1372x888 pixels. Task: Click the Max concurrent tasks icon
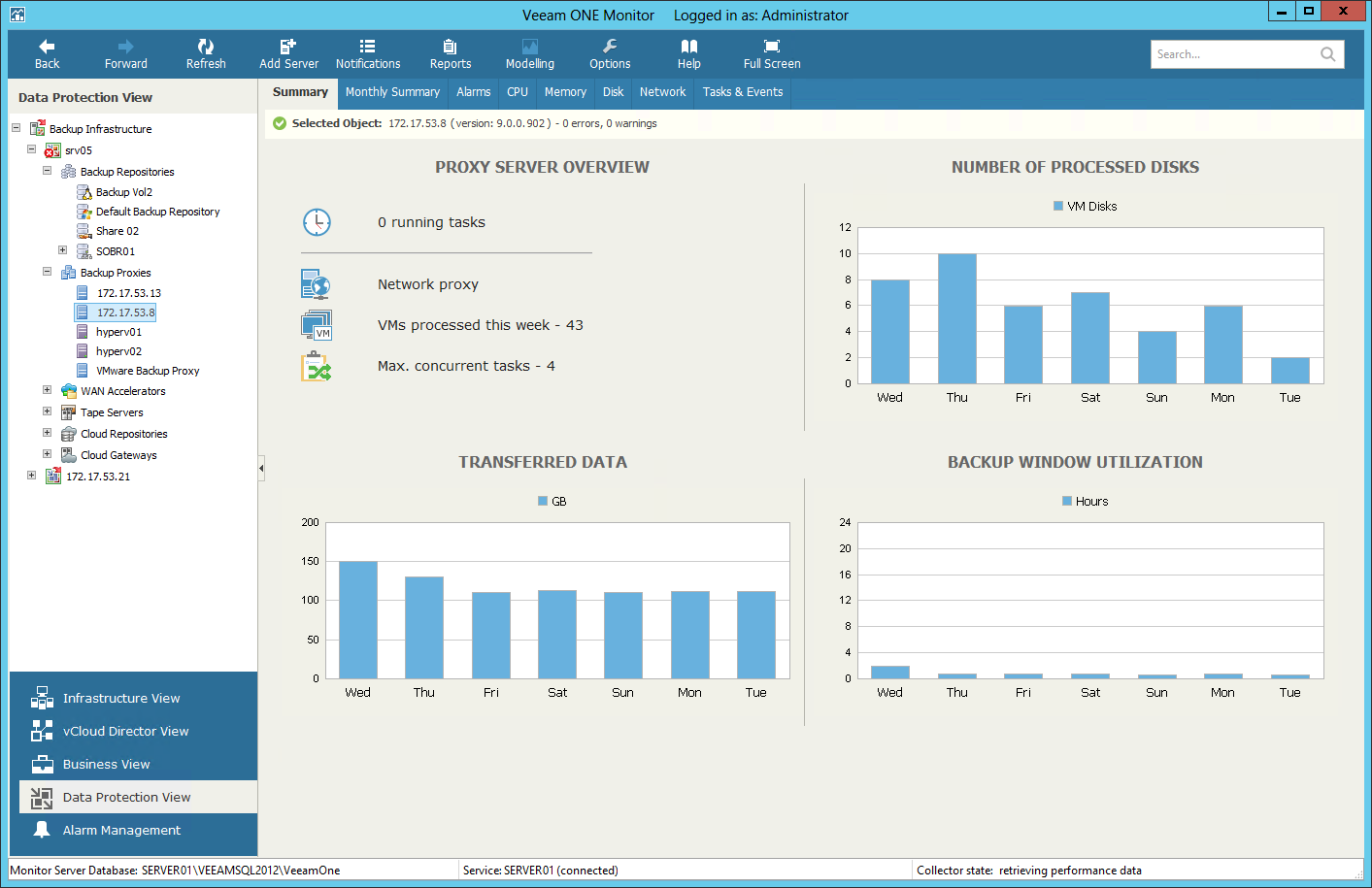pos(317,366)
